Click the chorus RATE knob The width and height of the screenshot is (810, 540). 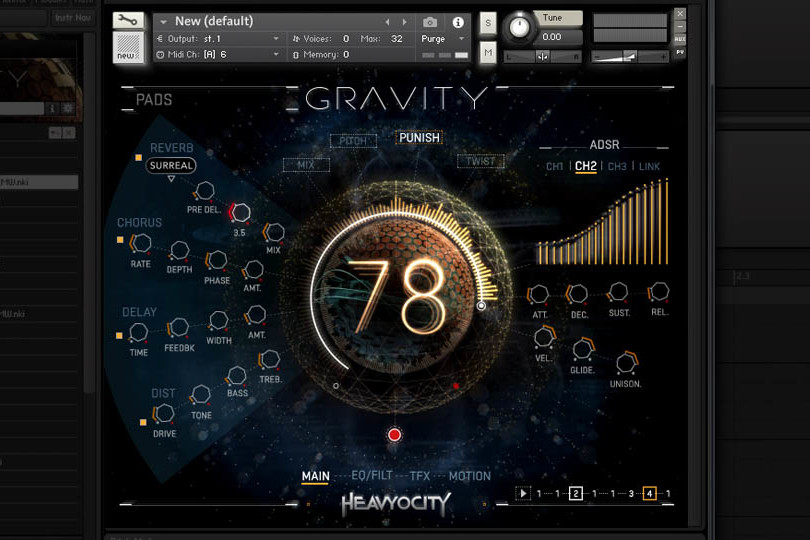141,243
